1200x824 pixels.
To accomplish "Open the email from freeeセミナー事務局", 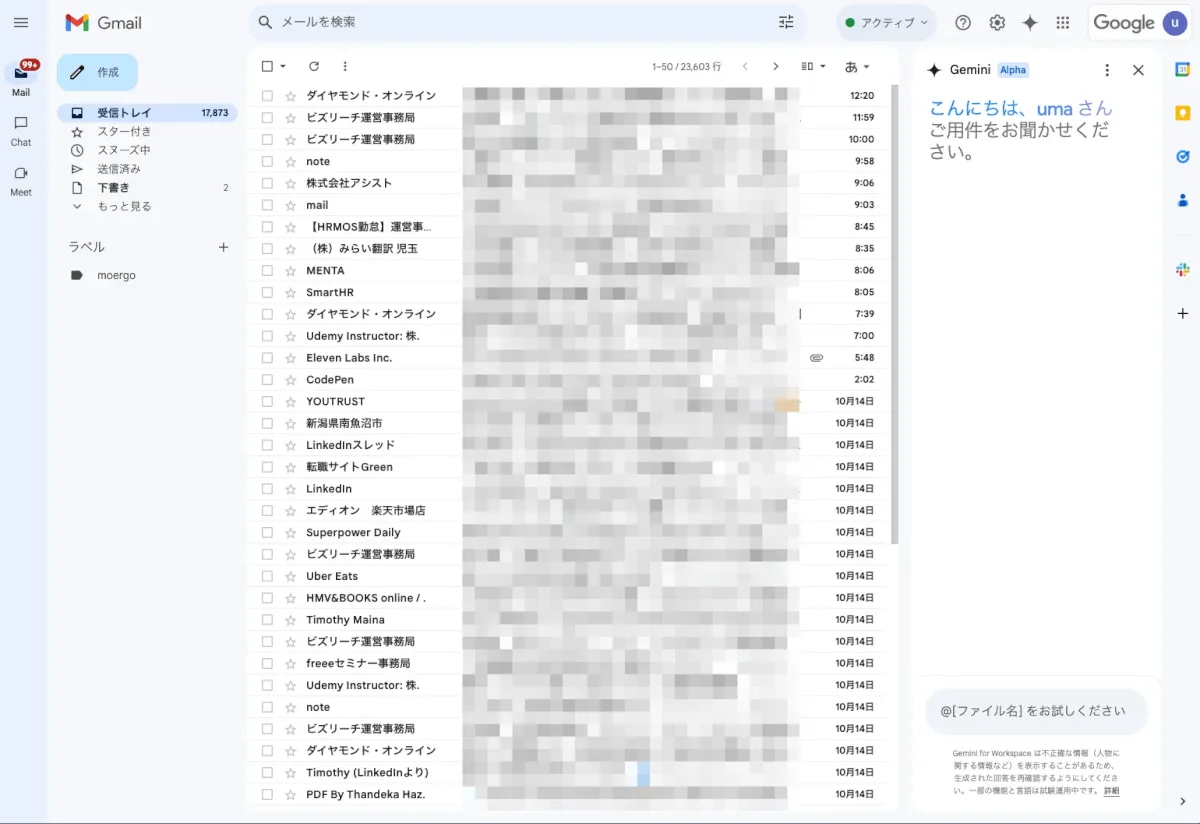I will coord(567,663).
